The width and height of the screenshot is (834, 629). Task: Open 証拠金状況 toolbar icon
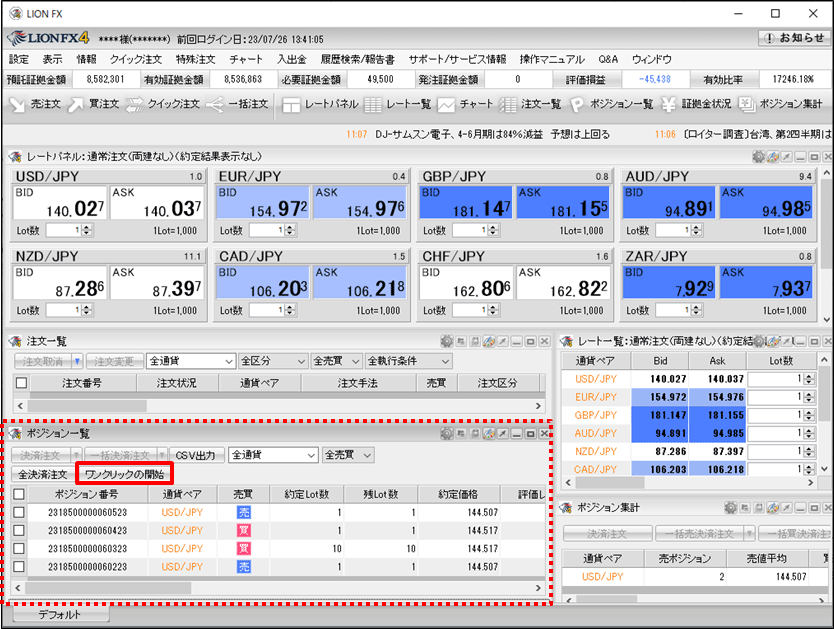point(696,104)
